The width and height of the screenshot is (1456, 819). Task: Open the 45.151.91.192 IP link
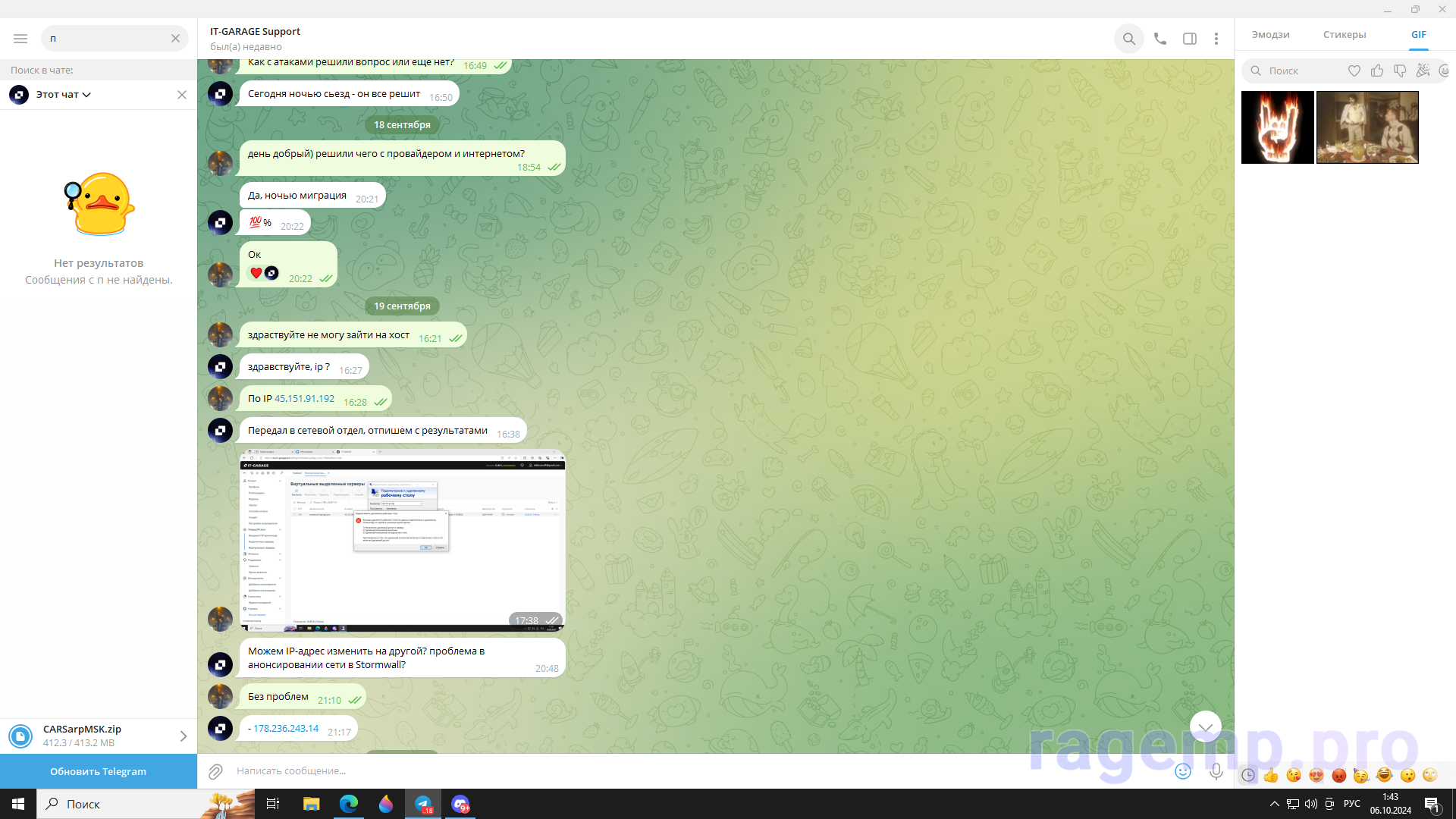304,399
